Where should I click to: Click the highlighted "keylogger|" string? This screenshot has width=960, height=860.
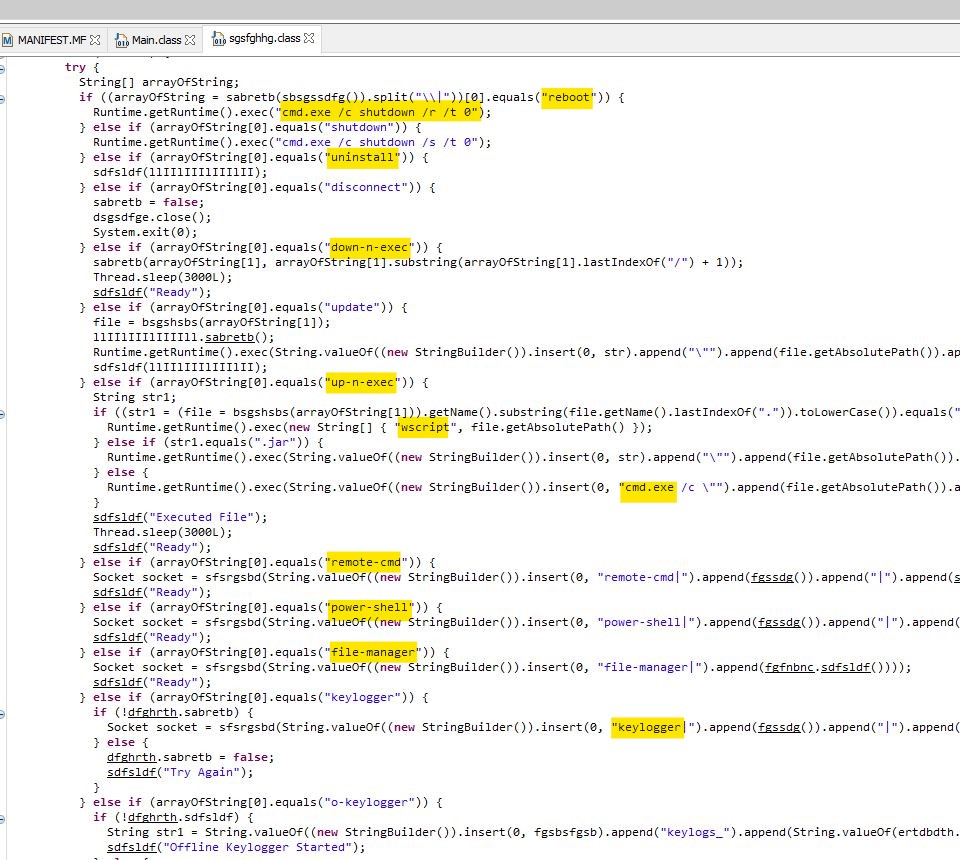[650, 727]
